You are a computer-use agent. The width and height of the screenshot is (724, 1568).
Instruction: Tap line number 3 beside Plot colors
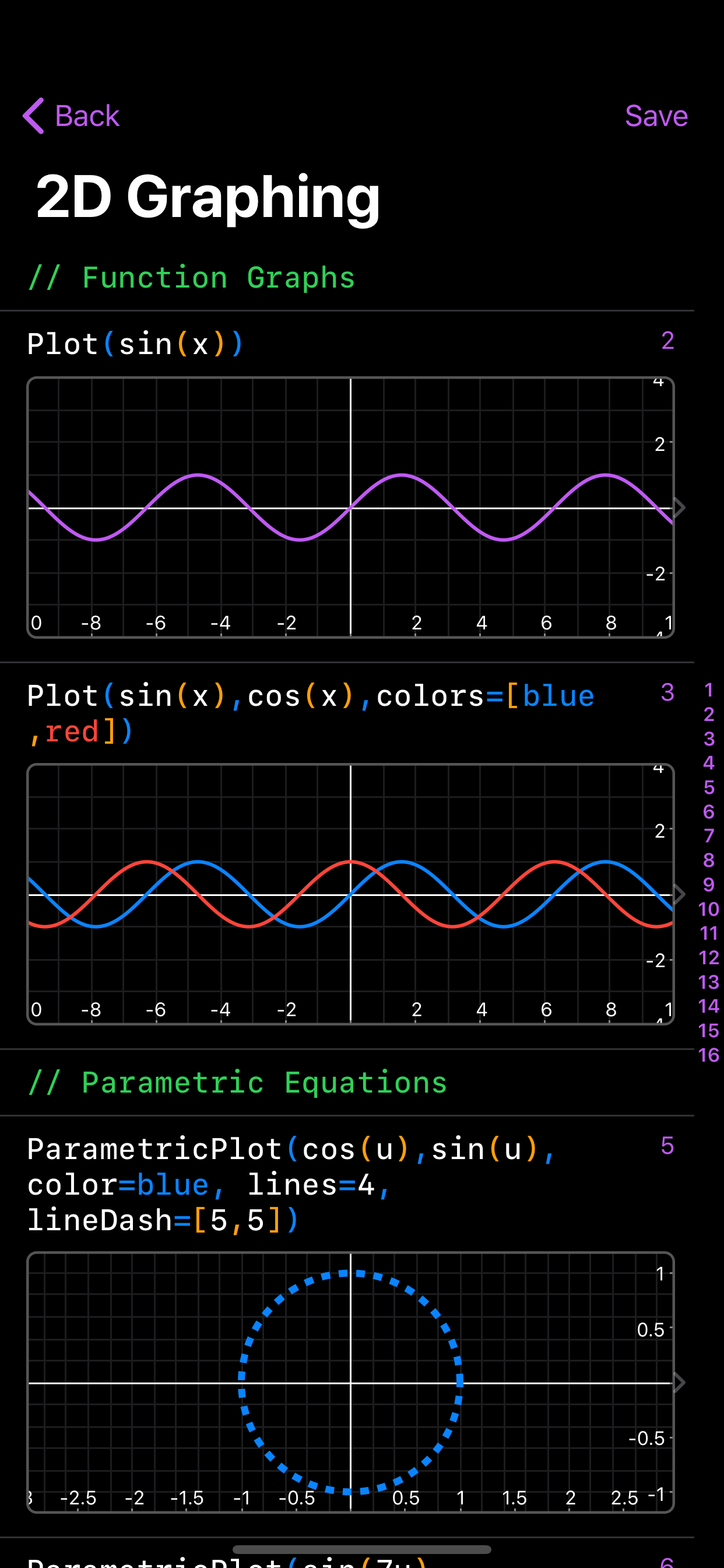tap(667, 692)
